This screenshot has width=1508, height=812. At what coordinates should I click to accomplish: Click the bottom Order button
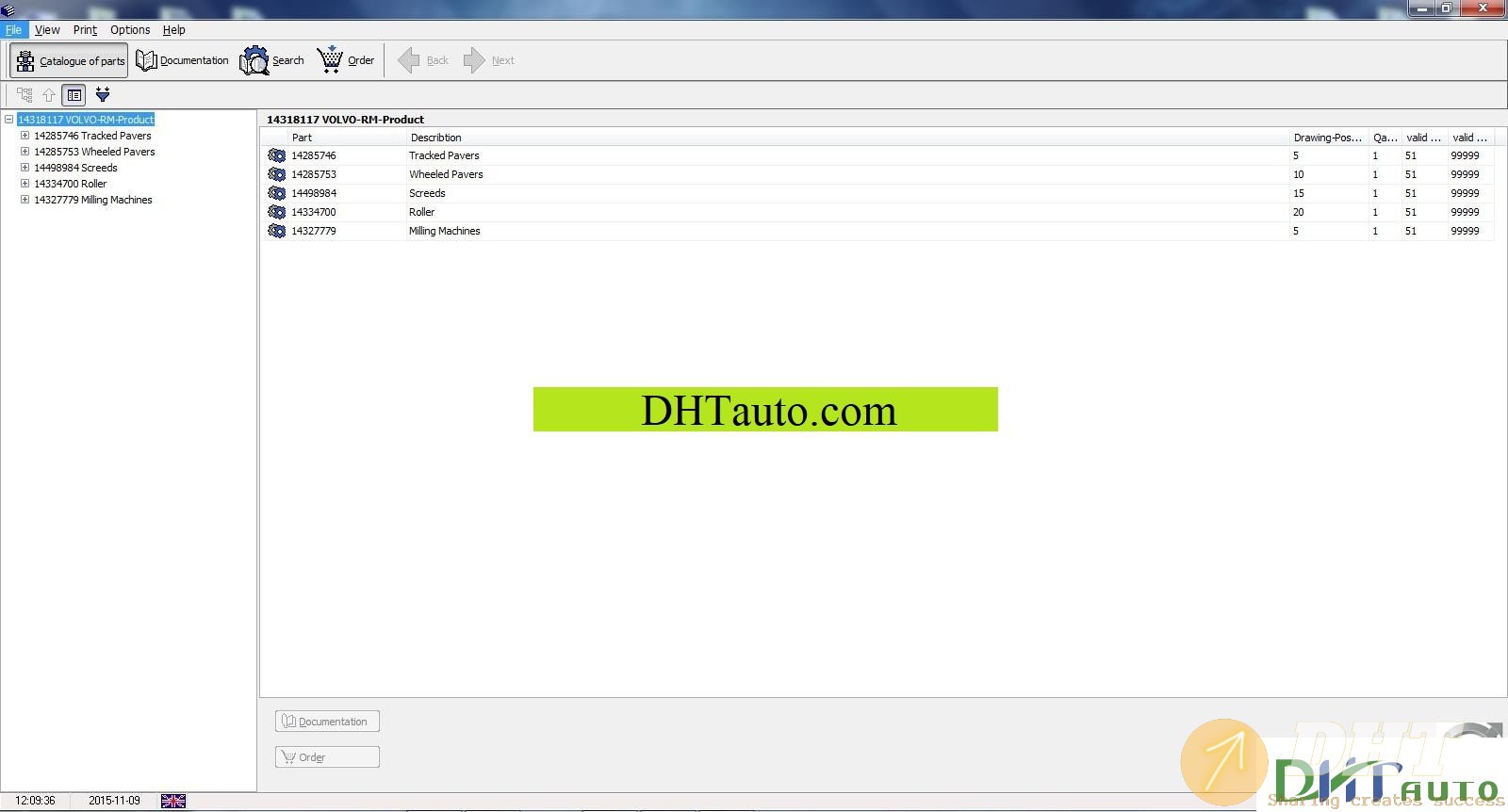(x=327, y=757)
